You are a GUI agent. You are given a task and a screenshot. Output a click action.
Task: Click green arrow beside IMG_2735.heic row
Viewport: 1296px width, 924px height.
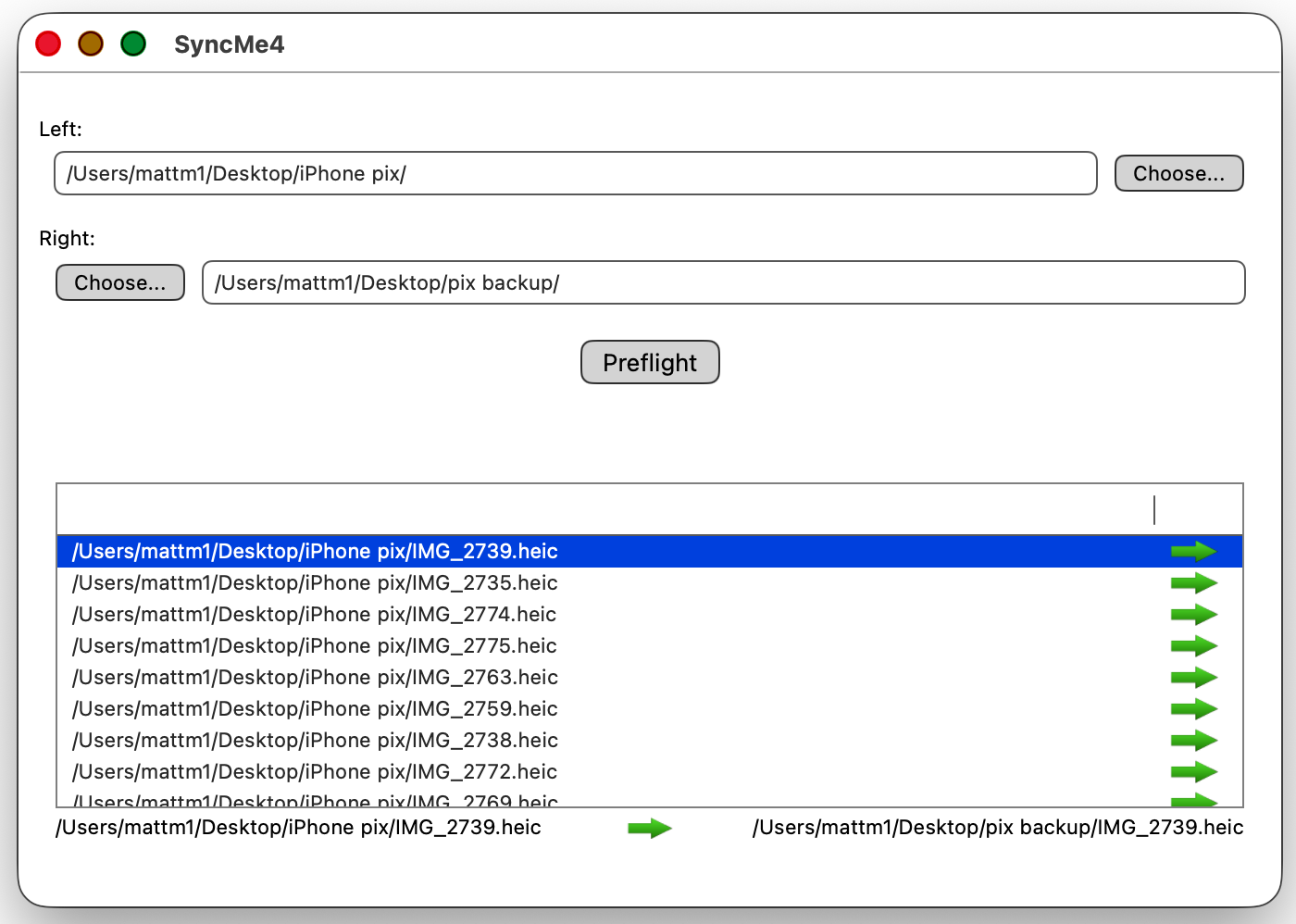tap(1193, 583)
